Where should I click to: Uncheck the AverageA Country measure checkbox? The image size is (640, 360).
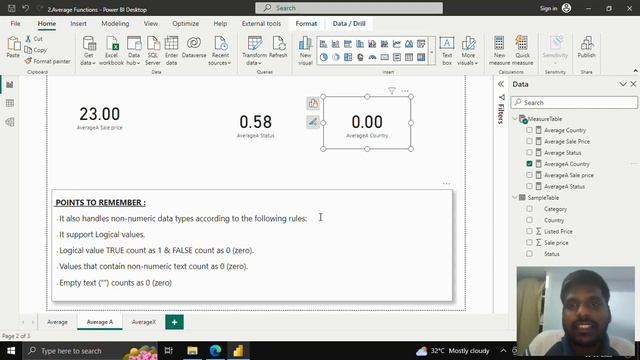coord(529,164)
